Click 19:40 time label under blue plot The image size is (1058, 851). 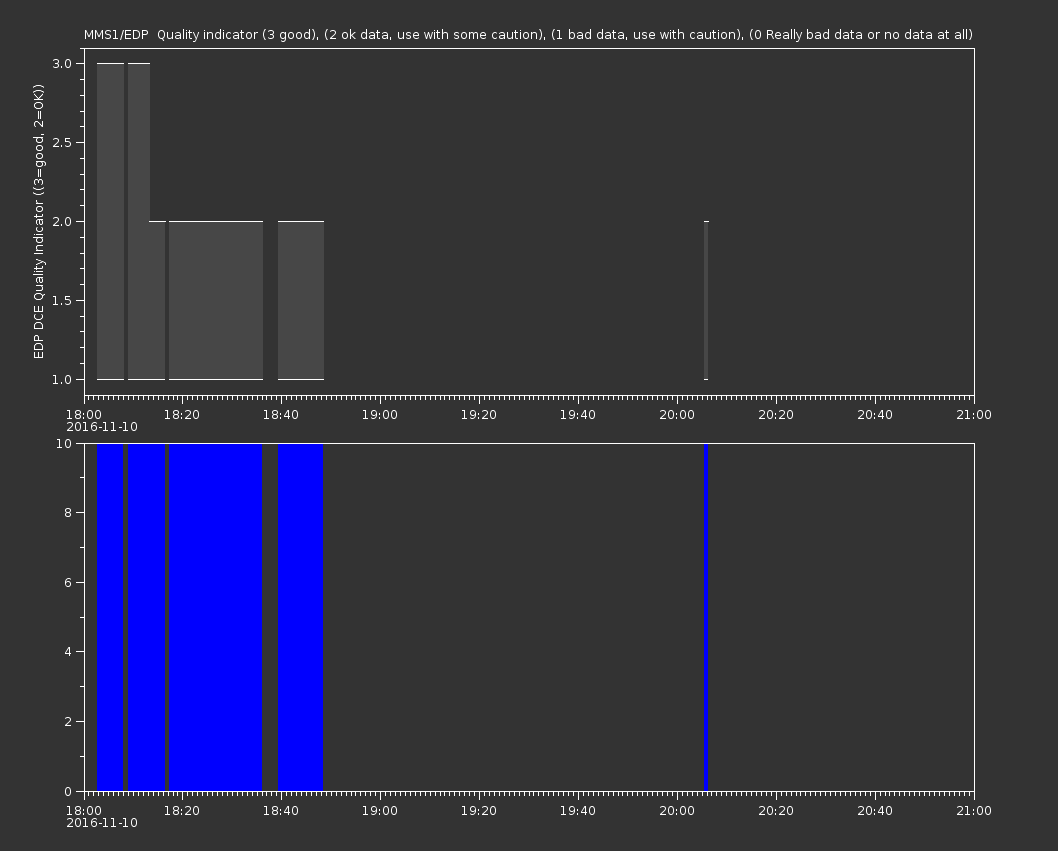(578, 811)
